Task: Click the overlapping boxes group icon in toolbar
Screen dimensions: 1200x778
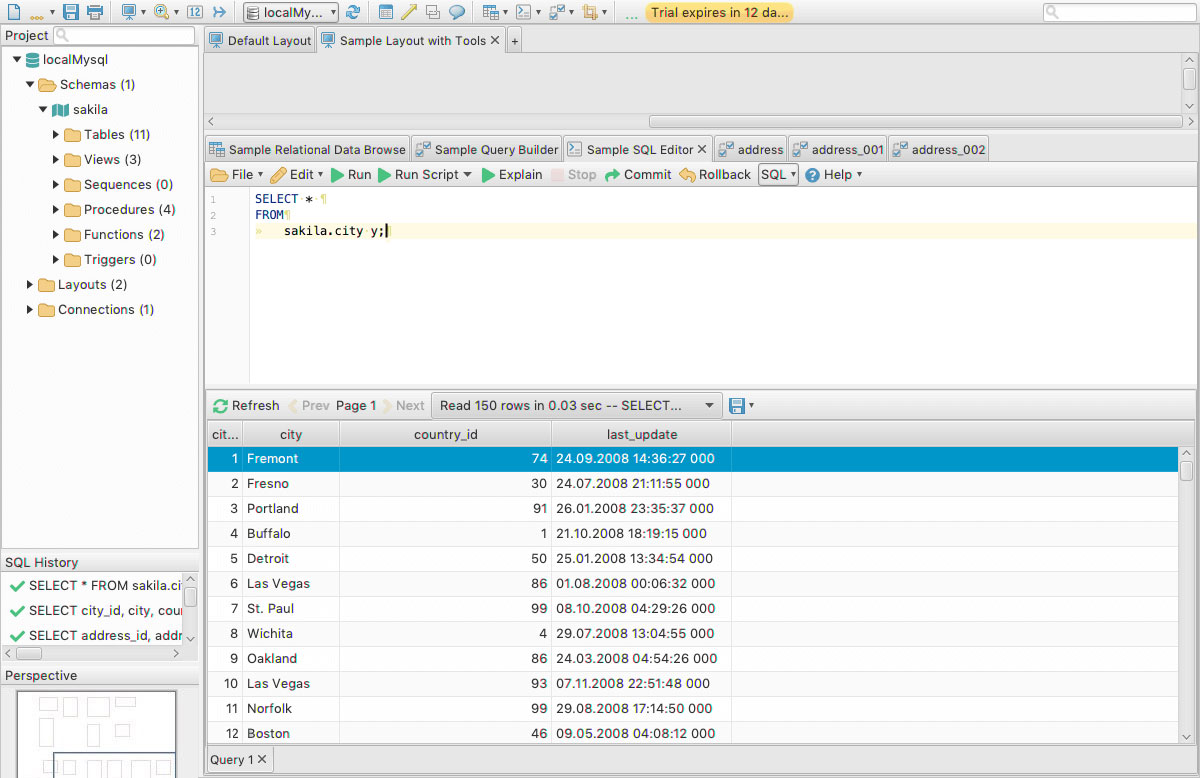Action: coord(433,12)
